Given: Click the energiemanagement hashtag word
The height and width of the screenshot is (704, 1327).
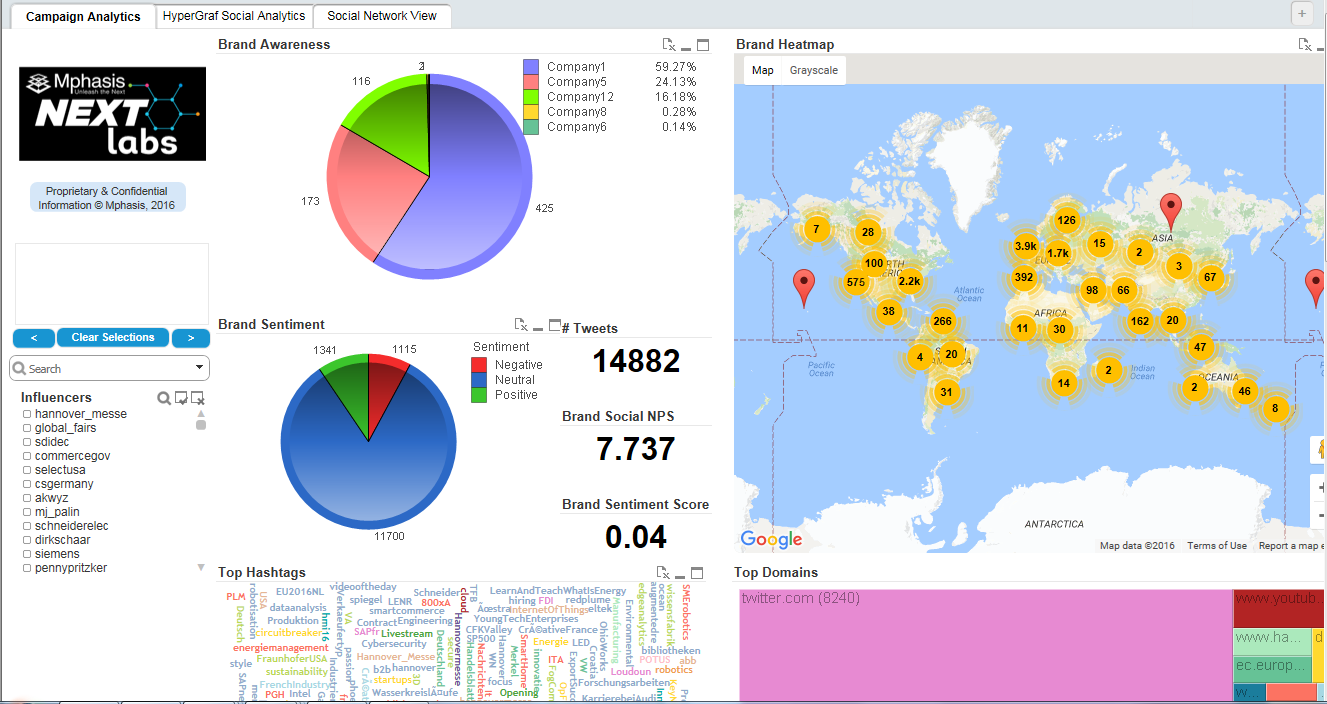Looking at the screenshot, I should coord(281,648).
